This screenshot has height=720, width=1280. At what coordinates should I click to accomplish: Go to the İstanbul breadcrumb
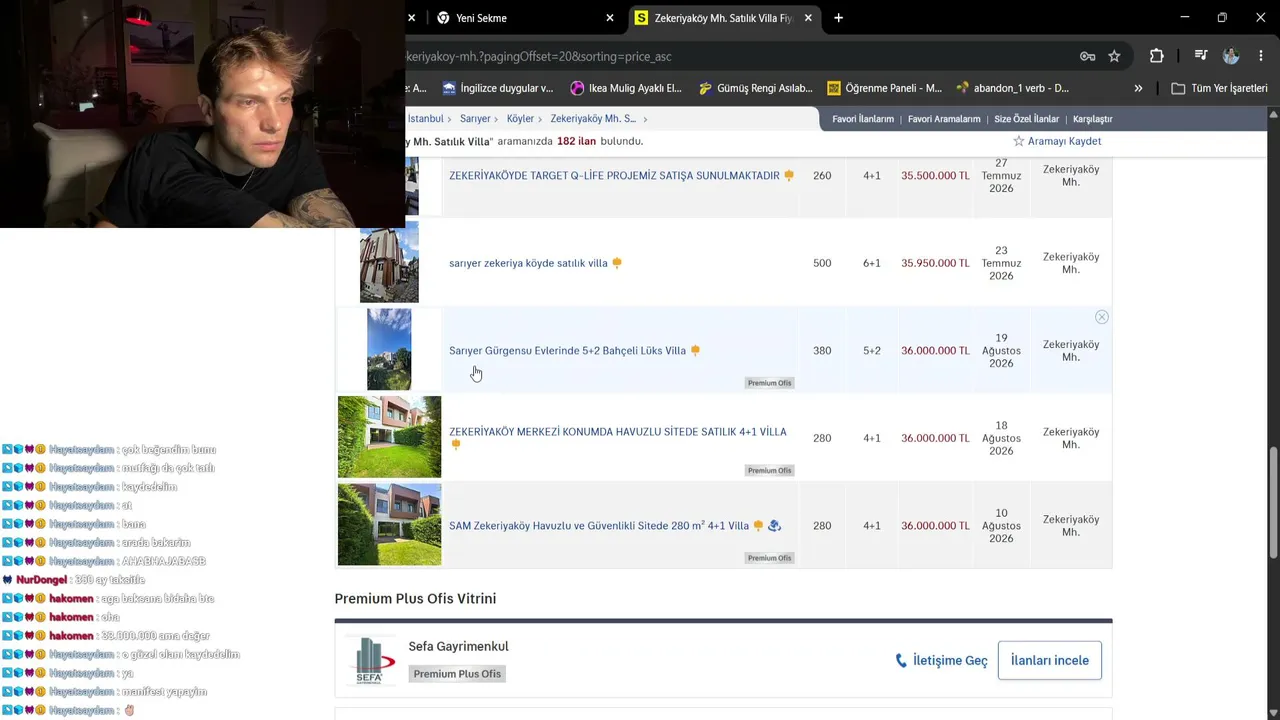click(425, 119)
